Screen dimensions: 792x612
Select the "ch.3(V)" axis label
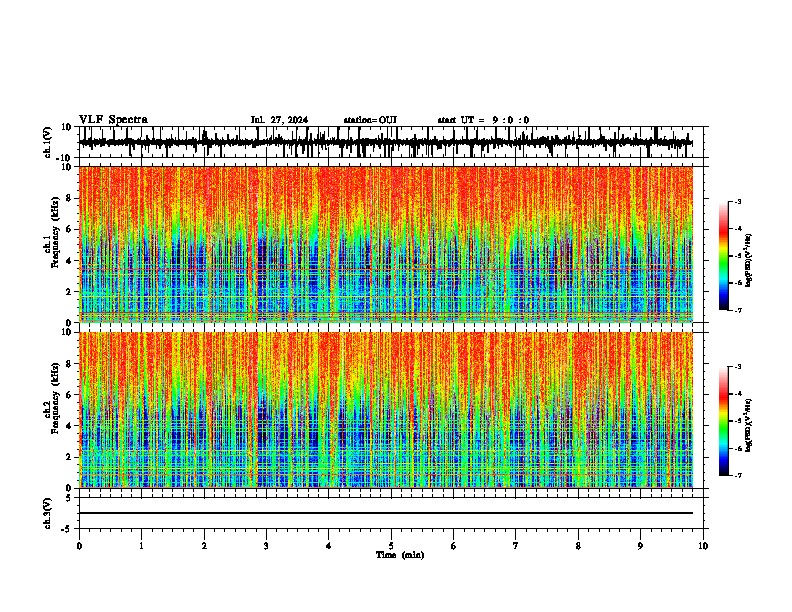coord(47,513)
